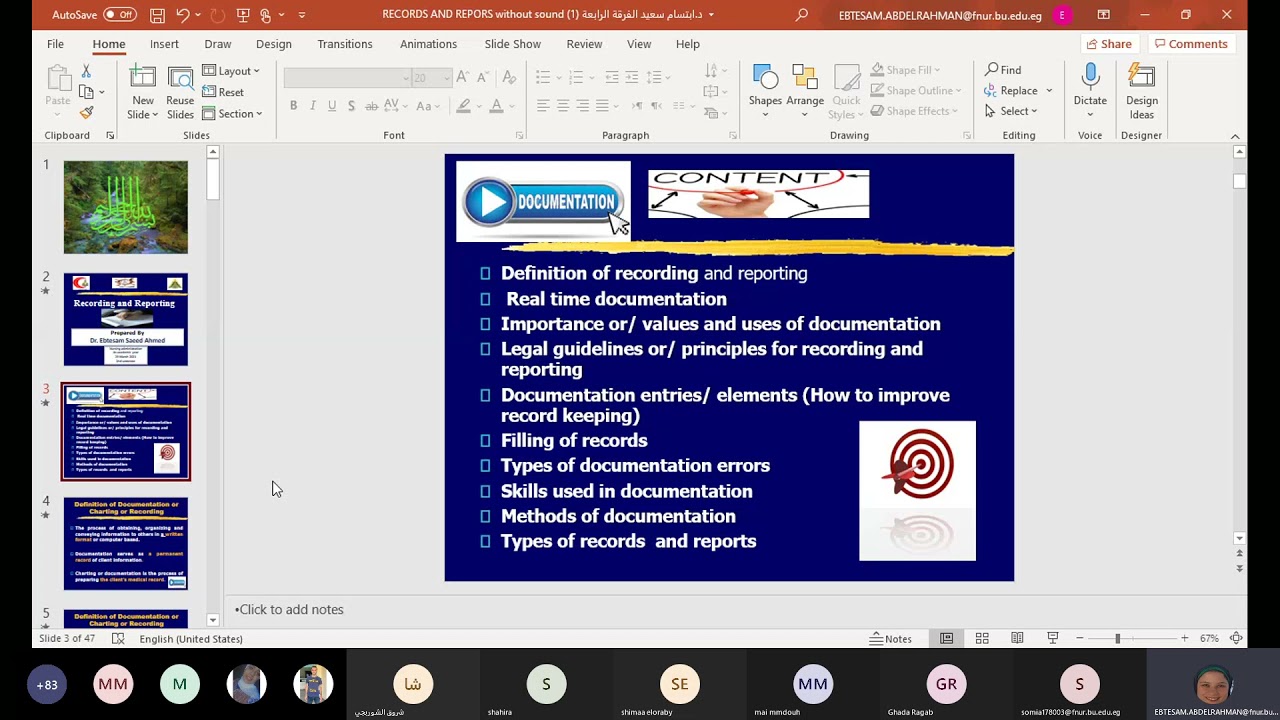Toggle Bold formatting
Screen dimensions: 1280x720
[293, 106]
